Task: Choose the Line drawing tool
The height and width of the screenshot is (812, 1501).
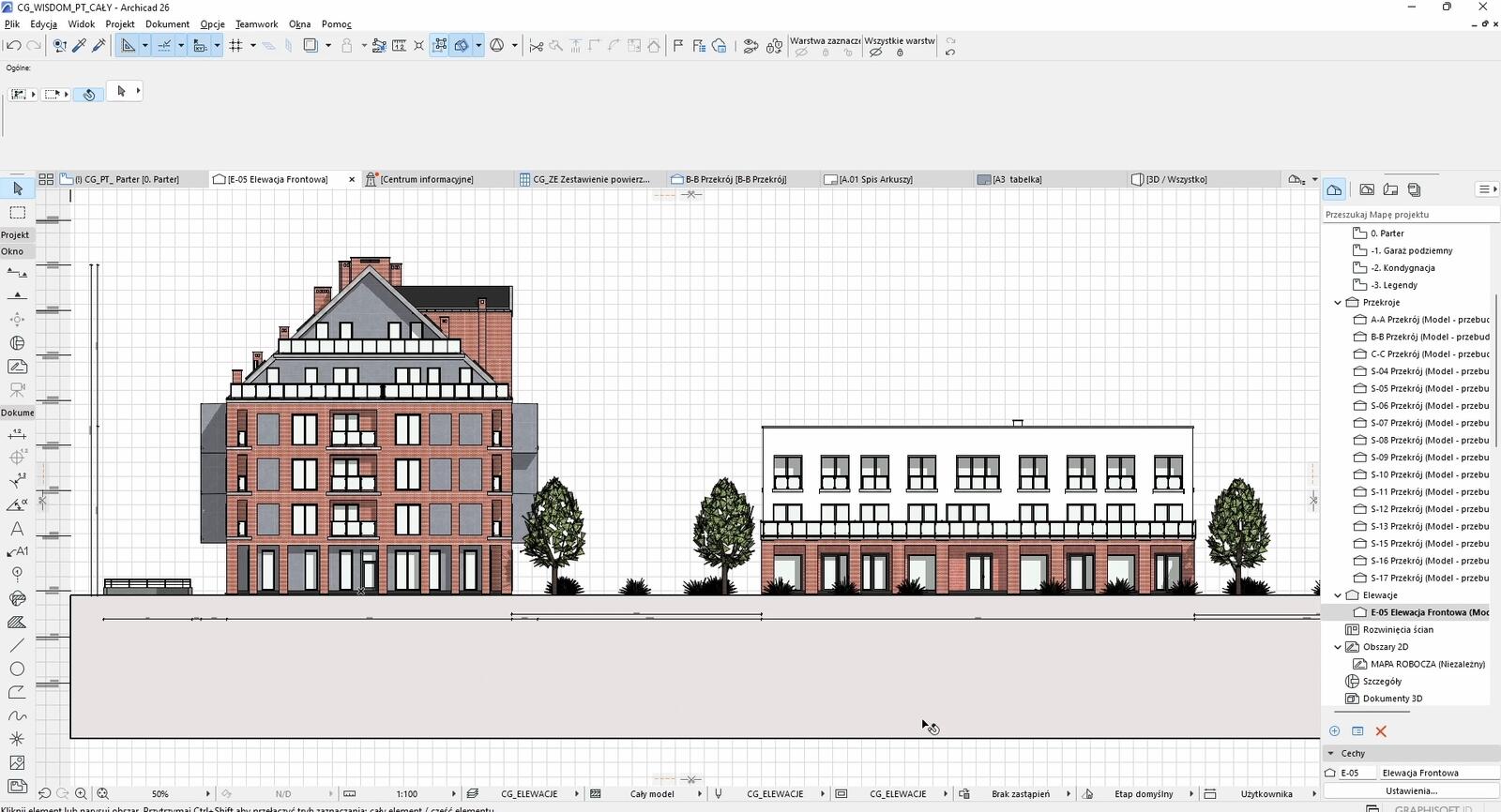Action: pyautogui.click(x=17, y=646)
